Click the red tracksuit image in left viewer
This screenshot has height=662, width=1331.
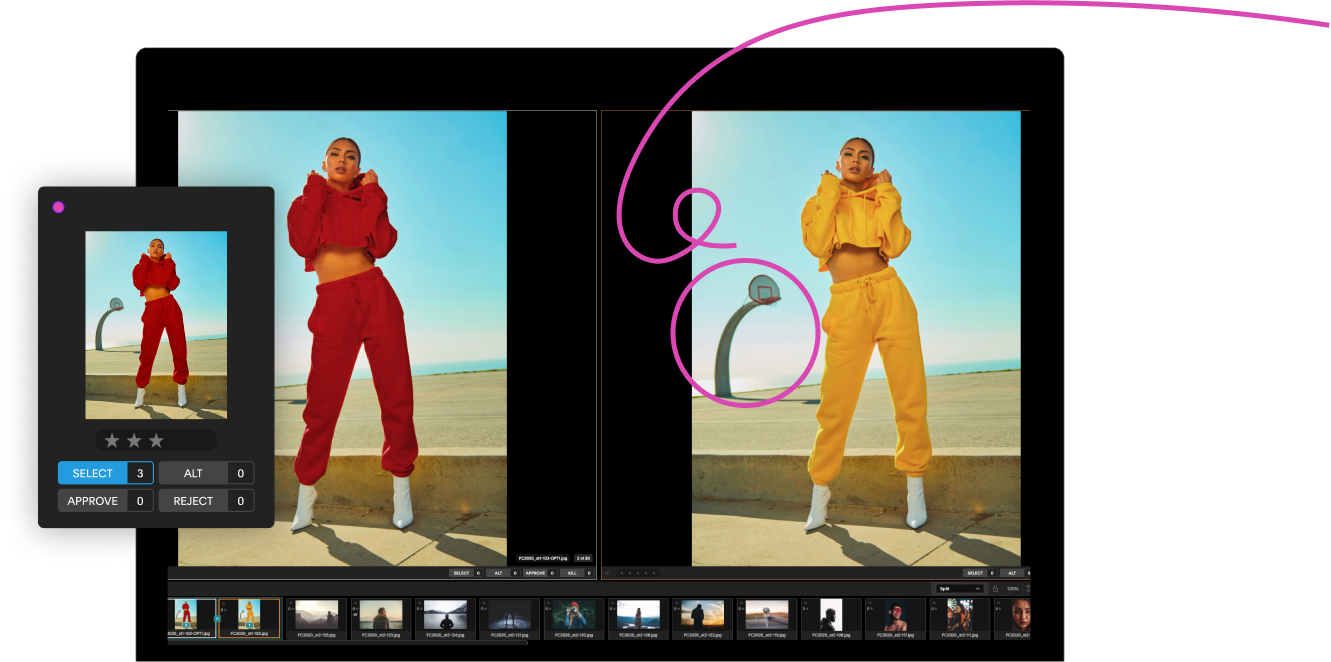tap(342, 338)
